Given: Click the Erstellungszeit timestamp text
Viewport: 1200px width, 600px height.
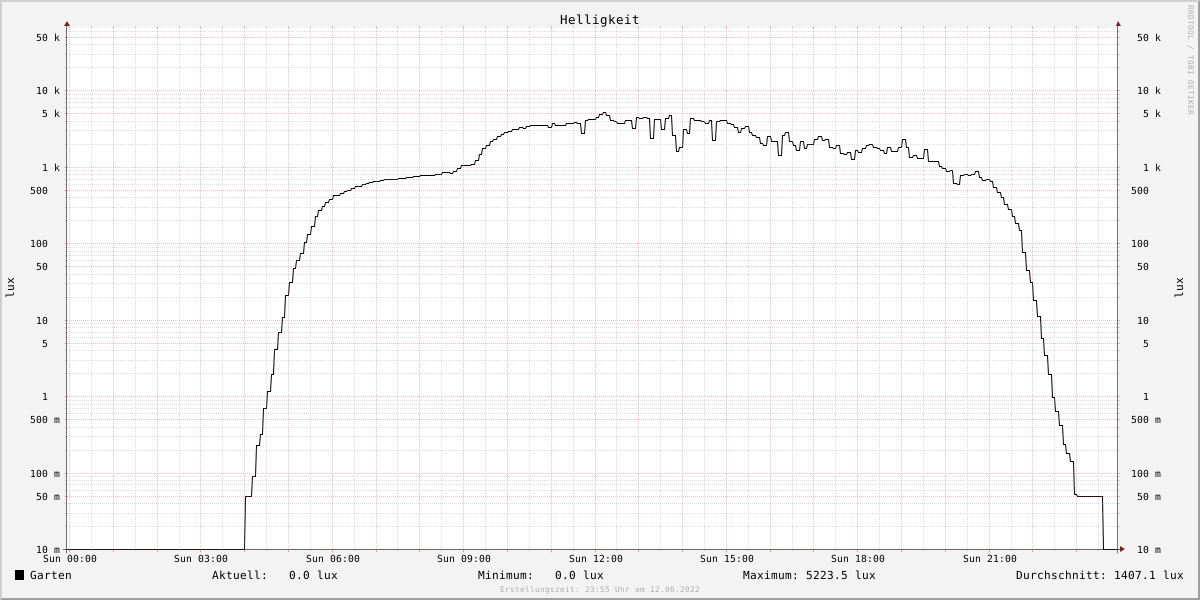Looking at the screenshot, I should [x=600, y=590].
